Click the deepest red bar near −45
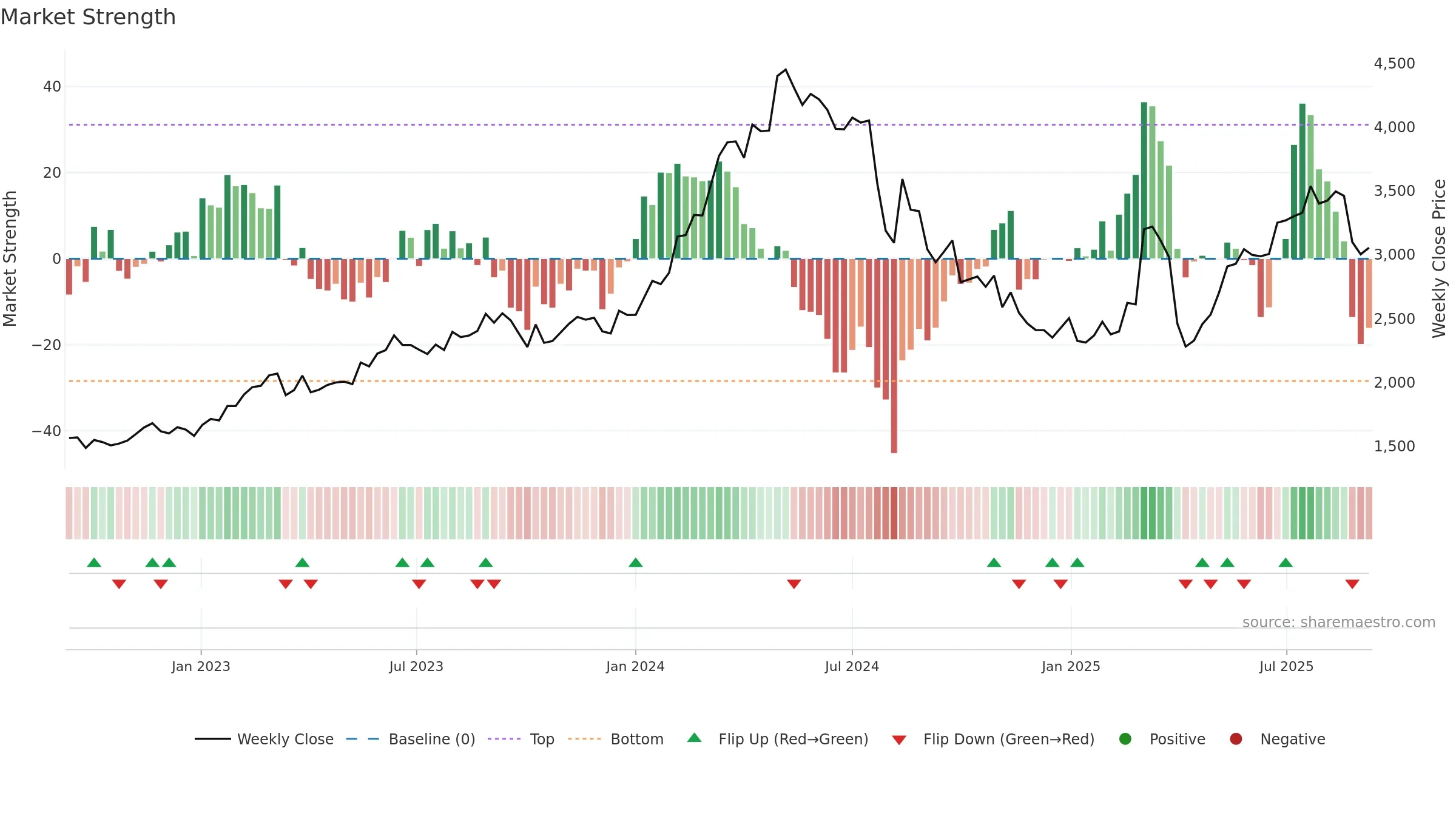This screenshot has width=1456, height=819. (894, 356)
